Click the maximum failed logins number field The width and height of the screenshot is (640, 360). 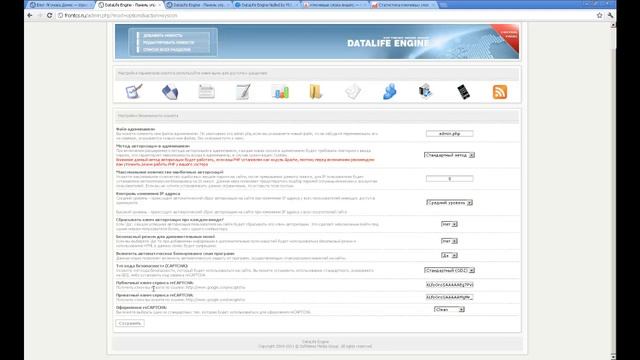point(449,179)
